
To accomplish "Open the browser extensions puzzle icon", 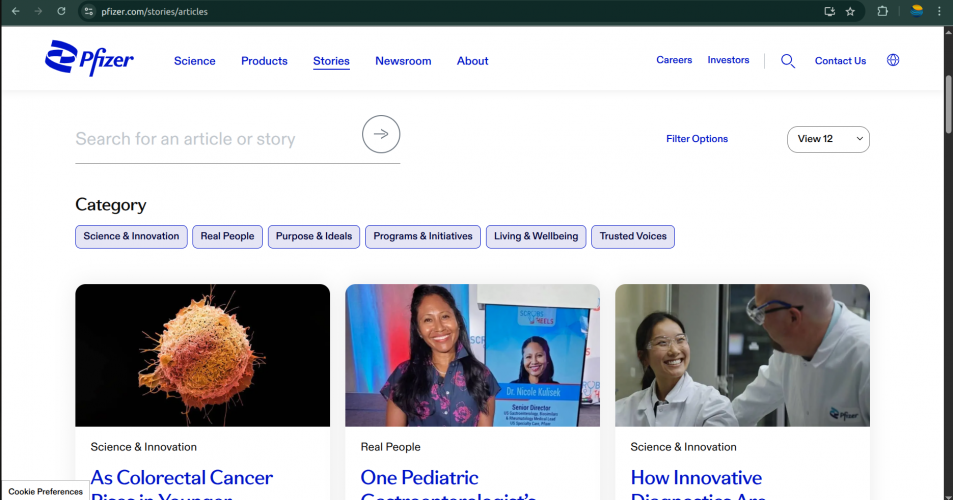I will click(x=882, y=11).
